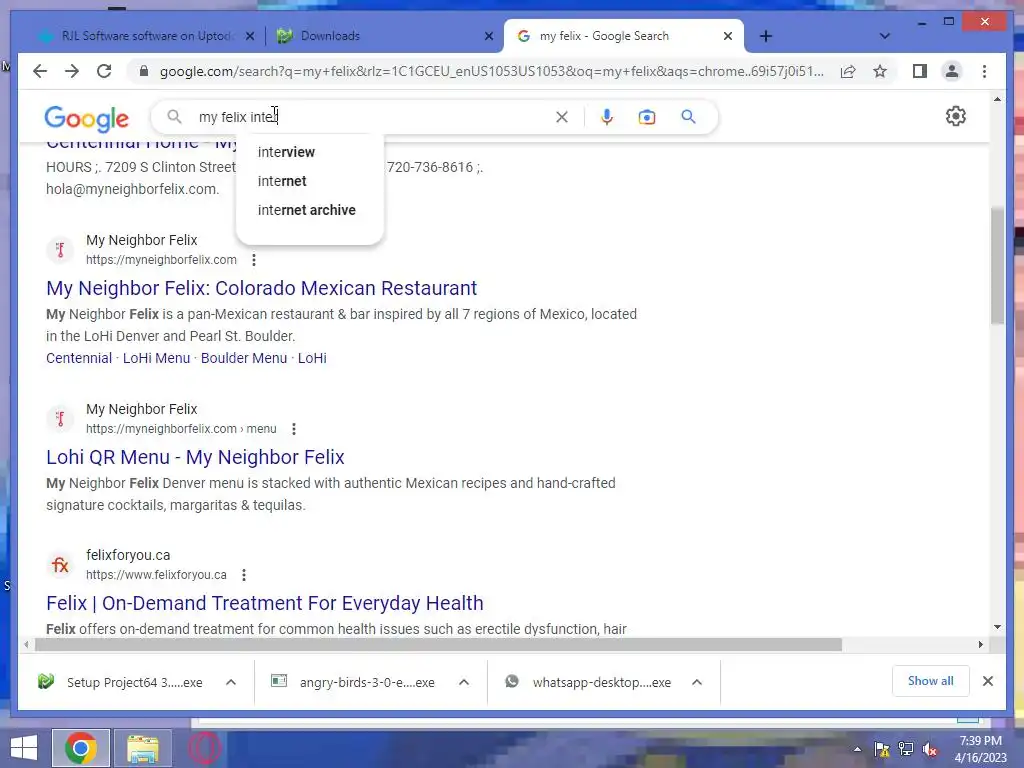Open My Neighbor Felix: Colorado Mexican Restaurant
1024x768 pixels.
pos(261,288)
